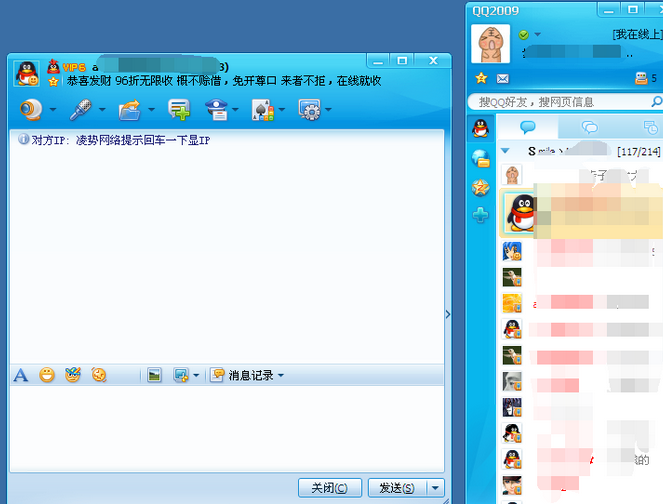The width and height of the screenshot is (663, 504).
Task: Expand the 消息记录 dropdown arrow
Action: (x=281, y=375)
